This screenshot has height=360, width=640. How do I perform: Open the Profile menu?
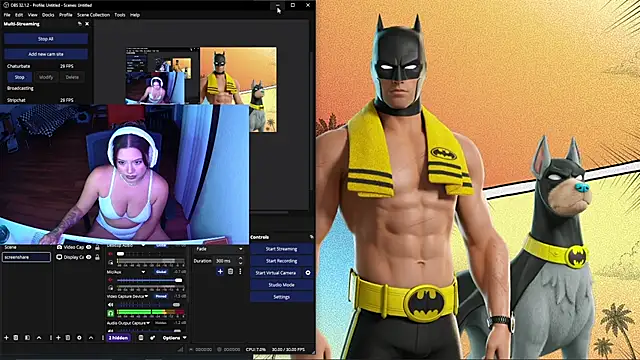(x=66, y=15)
